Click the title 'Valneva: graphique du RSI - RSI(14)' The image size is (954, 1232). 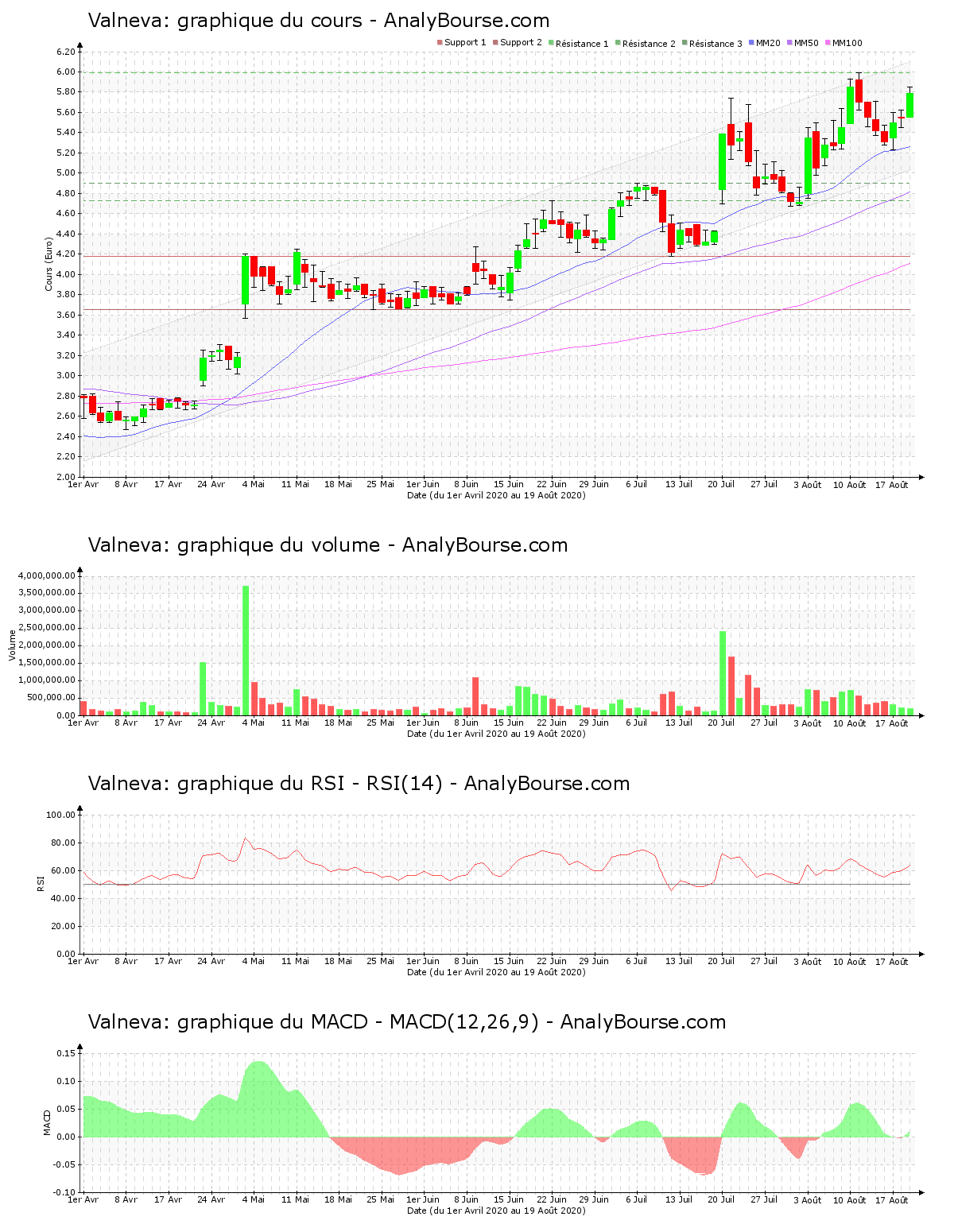pyautogui.click(x=265, y=784)
